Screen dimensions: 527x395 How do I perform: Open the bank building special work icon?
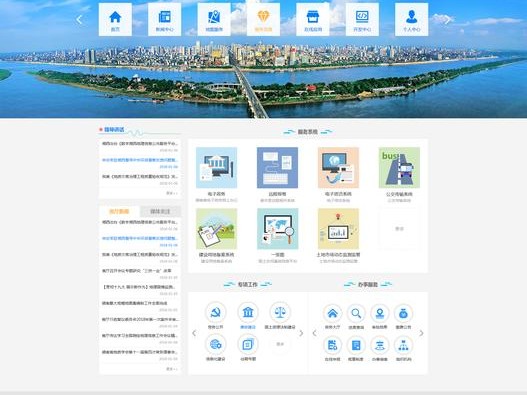click(x=248, y=312)
